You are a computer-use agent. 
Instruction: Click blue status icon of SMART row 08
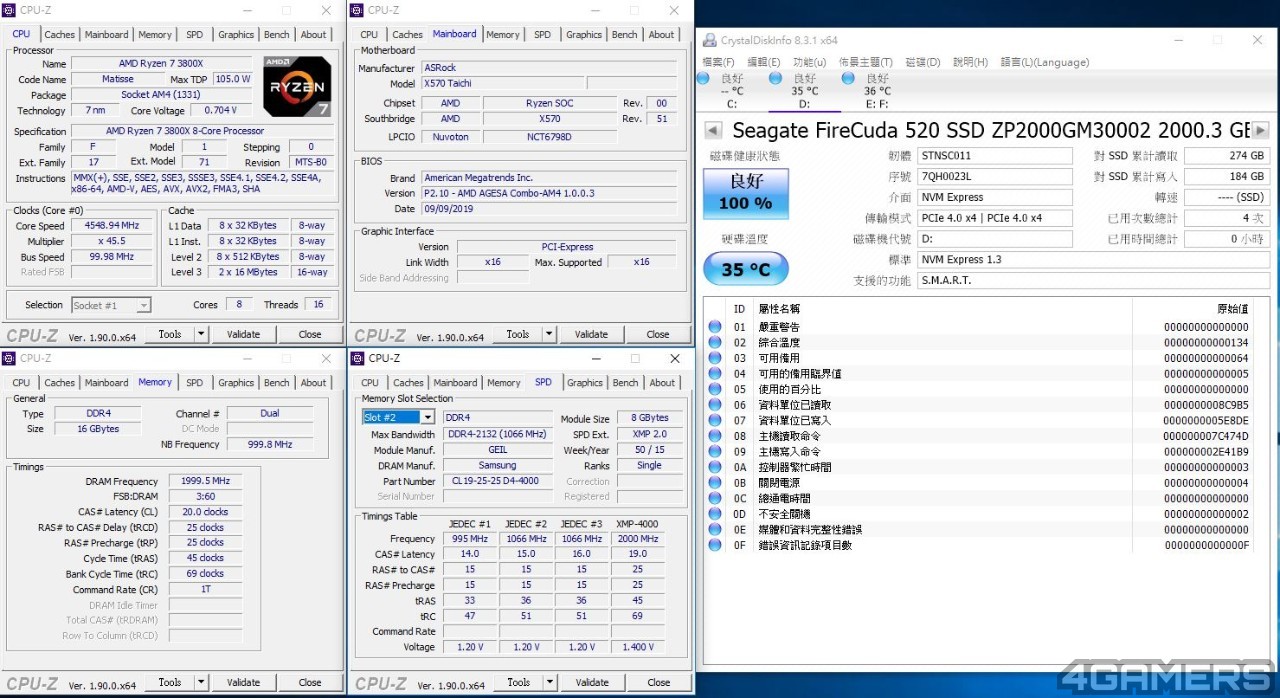[715, 436]
